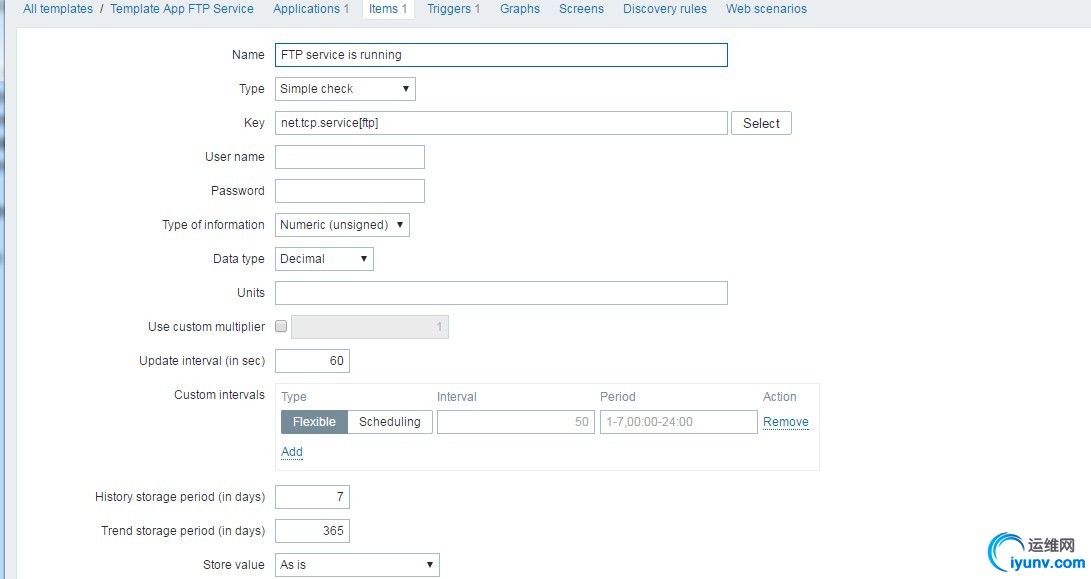Open the Data type dropdown

click(324, 259)
